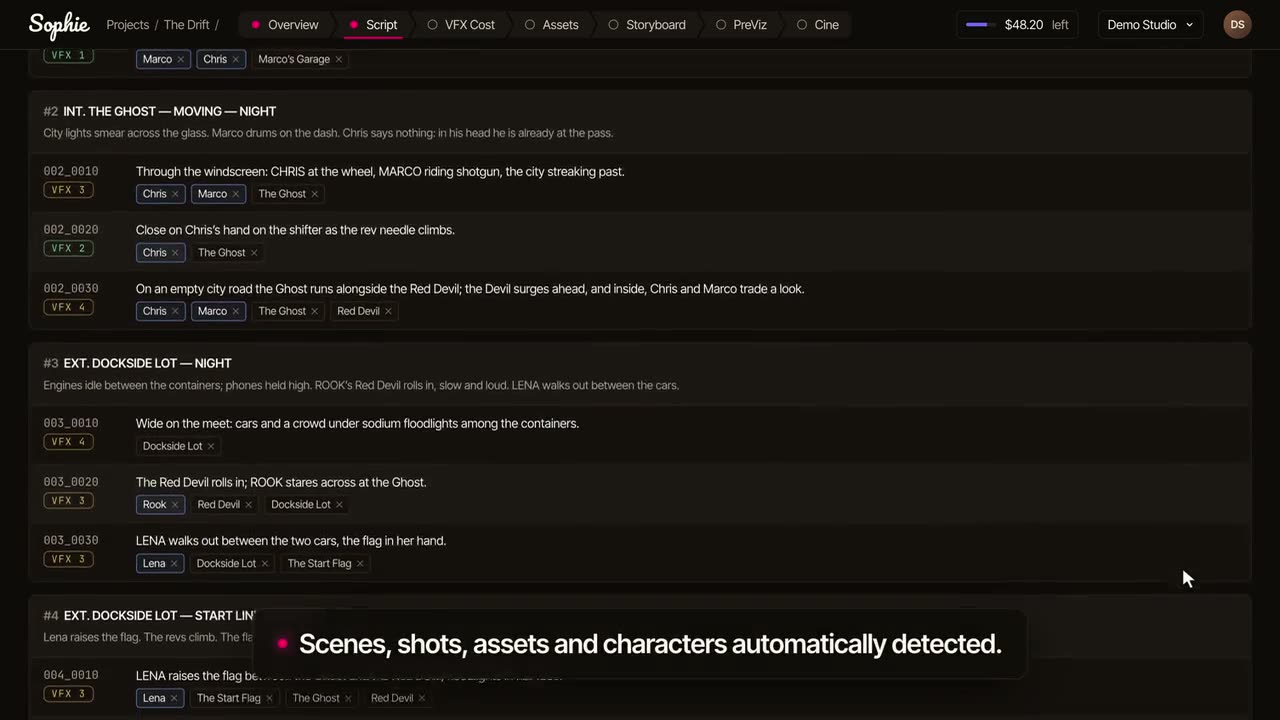Click the VFX 4 badge of shot 003_0010
1280x720 pixels.
[x=69, y=442]
